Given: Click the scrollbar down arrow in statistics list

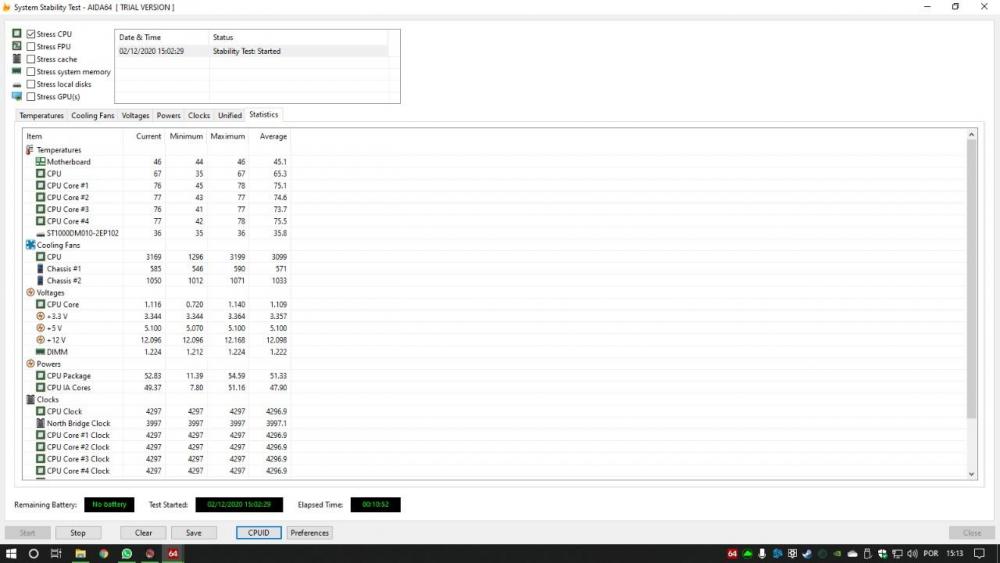Looking at the screenshot, I should pyautogui.click(x=970, y=473).
